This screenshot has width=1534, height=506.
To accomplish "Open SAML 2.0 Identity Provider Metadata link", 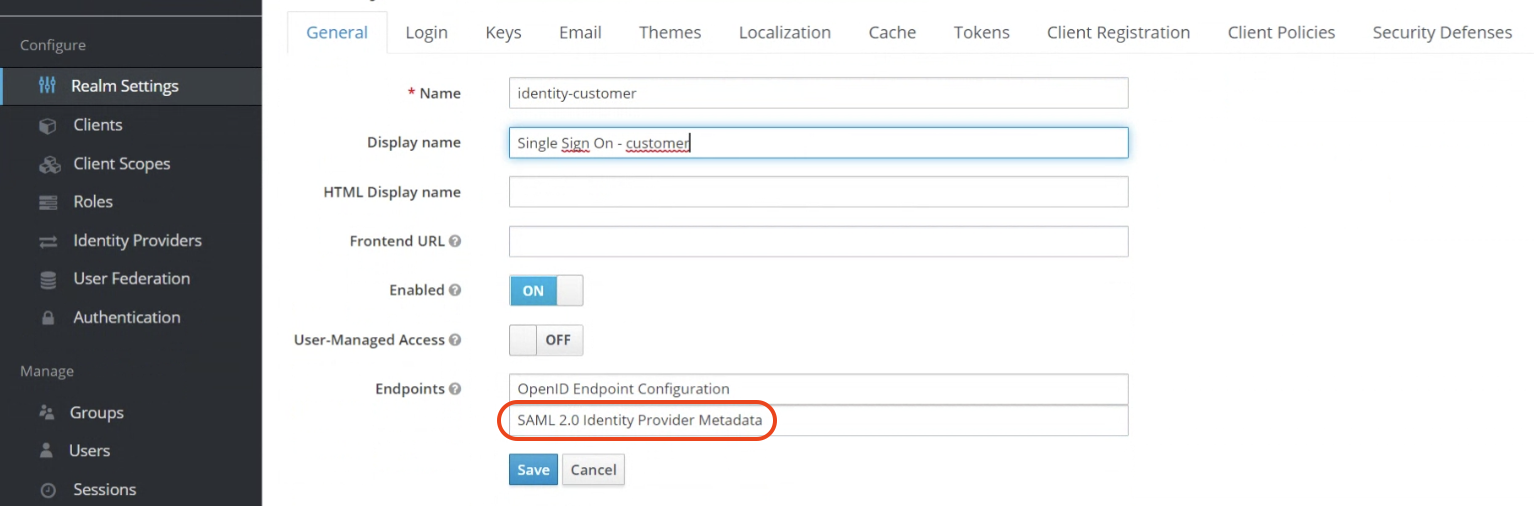I will (639, 420).
